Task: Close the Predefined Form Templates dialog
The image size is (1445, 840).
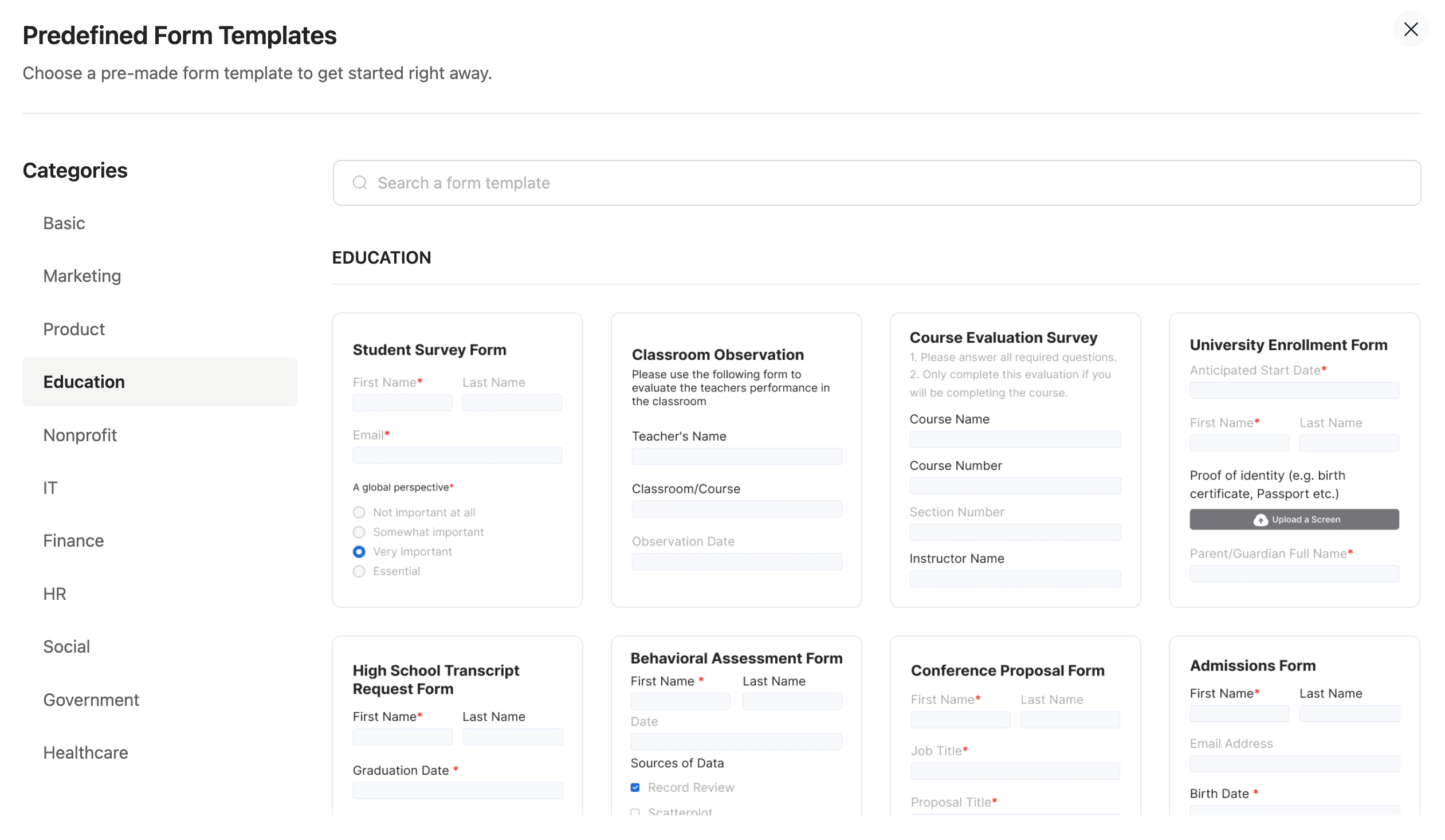Action: (1412, 29)
